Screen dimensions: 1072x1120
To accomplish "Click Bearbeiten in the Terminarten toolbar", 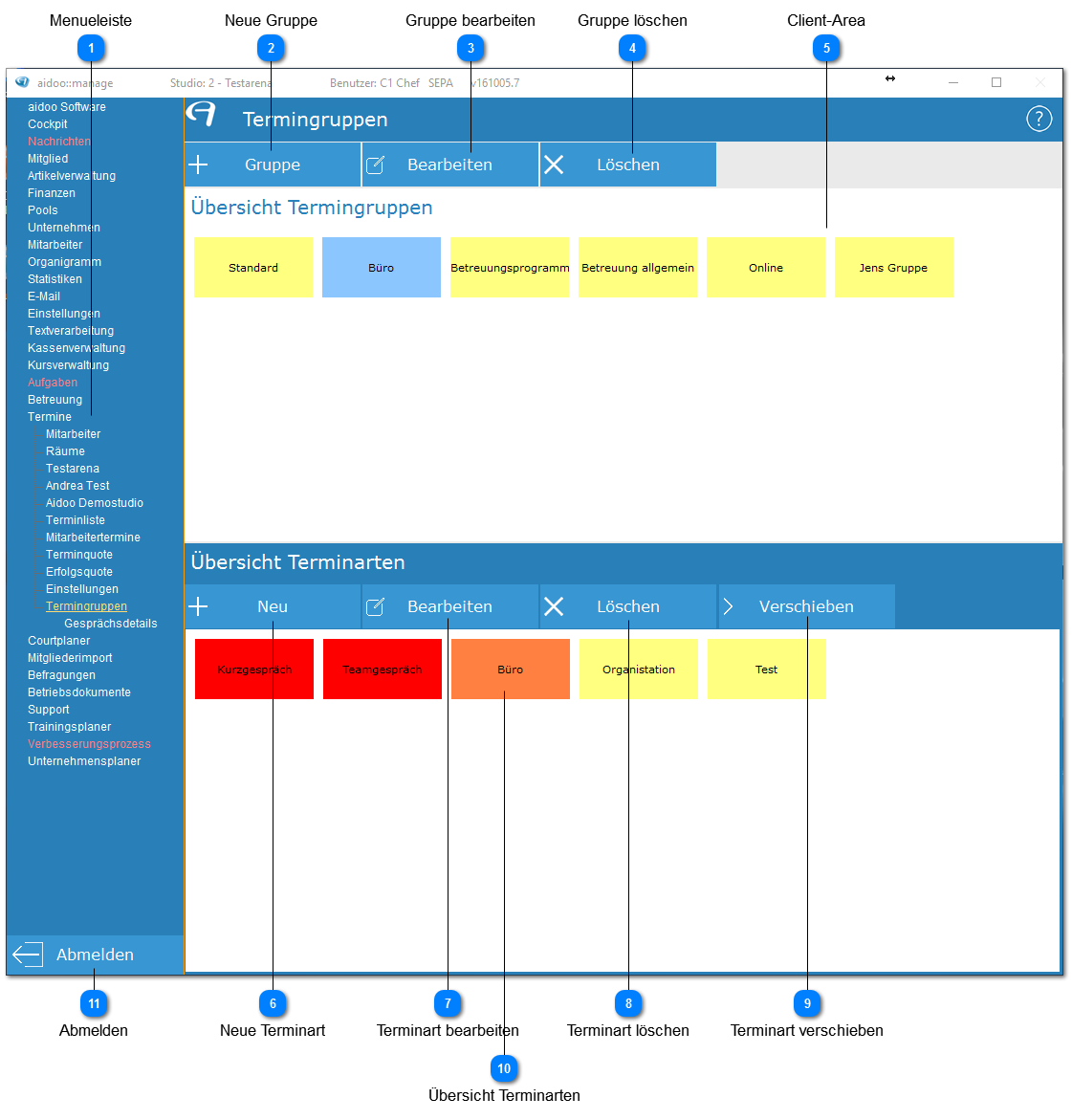I will [x=450, y=607].
